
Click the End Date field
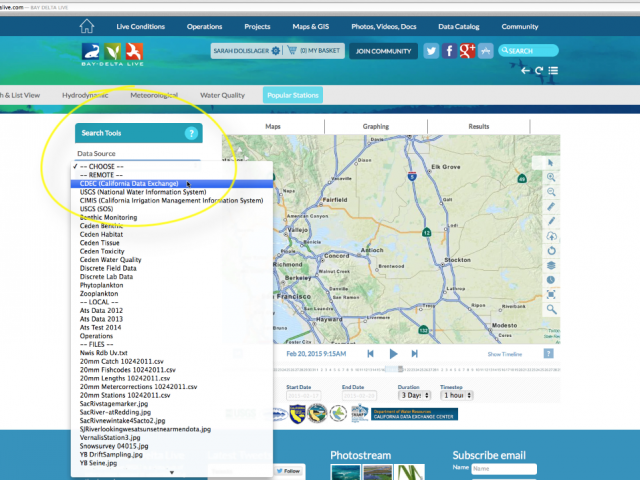coord(359,396)
